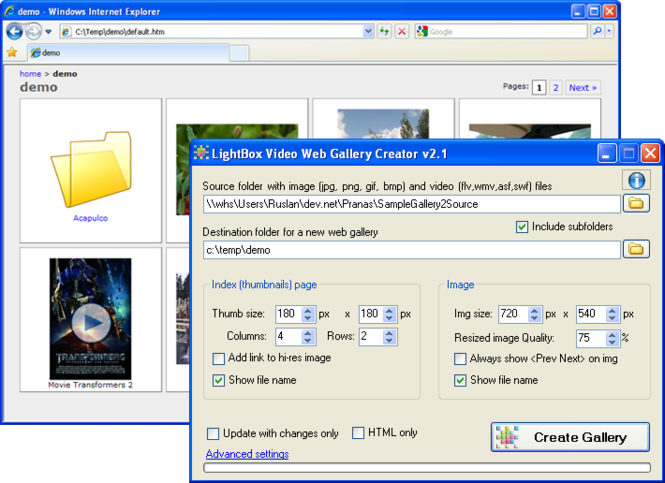Click the Acapulco folder link text
This screenshot has height=483, width=665.
pos(90,218)
